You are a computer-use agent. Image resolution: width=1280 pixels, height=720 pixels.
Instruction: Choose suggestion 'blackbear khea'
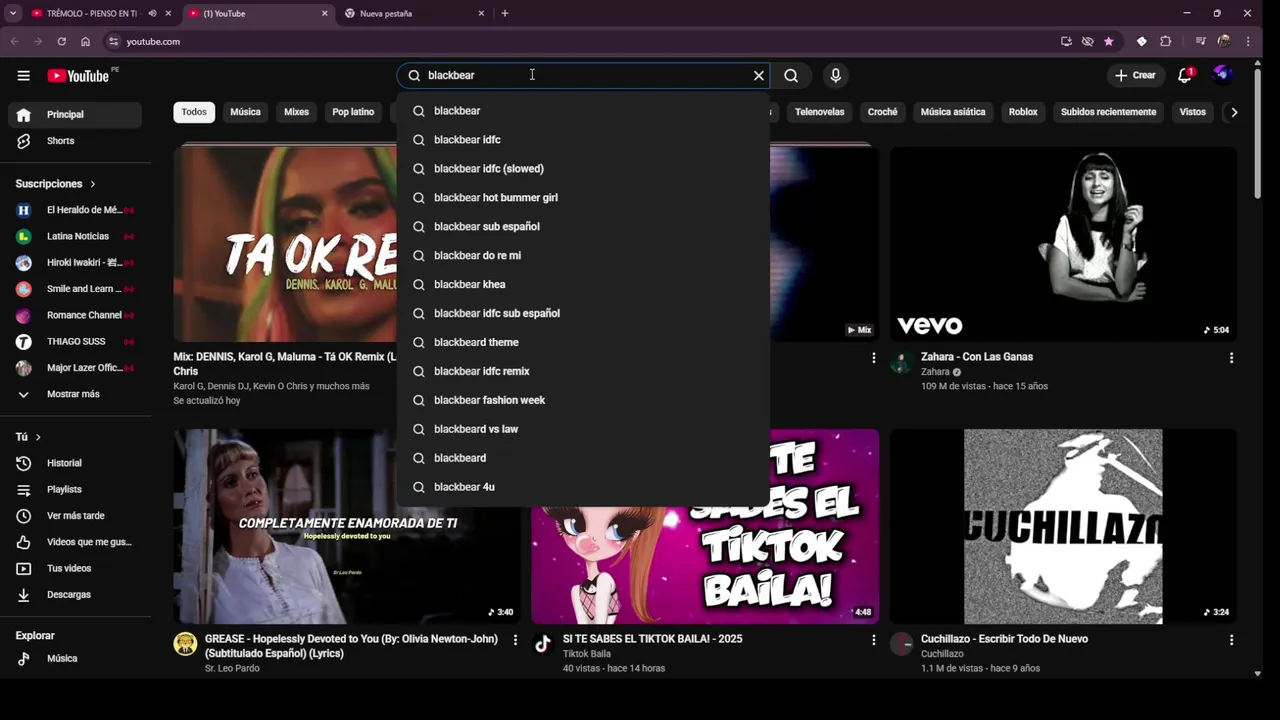pyautogui.click(x=583, y=285)
